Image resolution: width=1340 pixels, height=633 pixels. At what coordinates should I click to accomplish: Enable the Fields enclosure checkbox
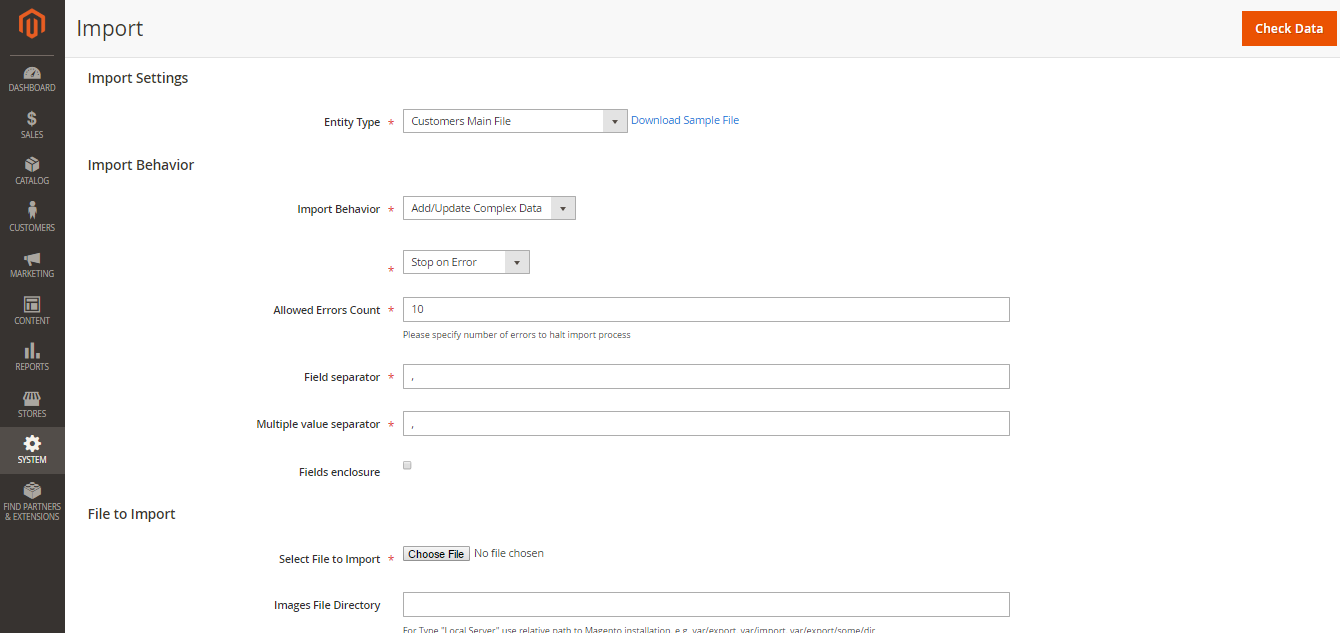click(x=407, y=465)
